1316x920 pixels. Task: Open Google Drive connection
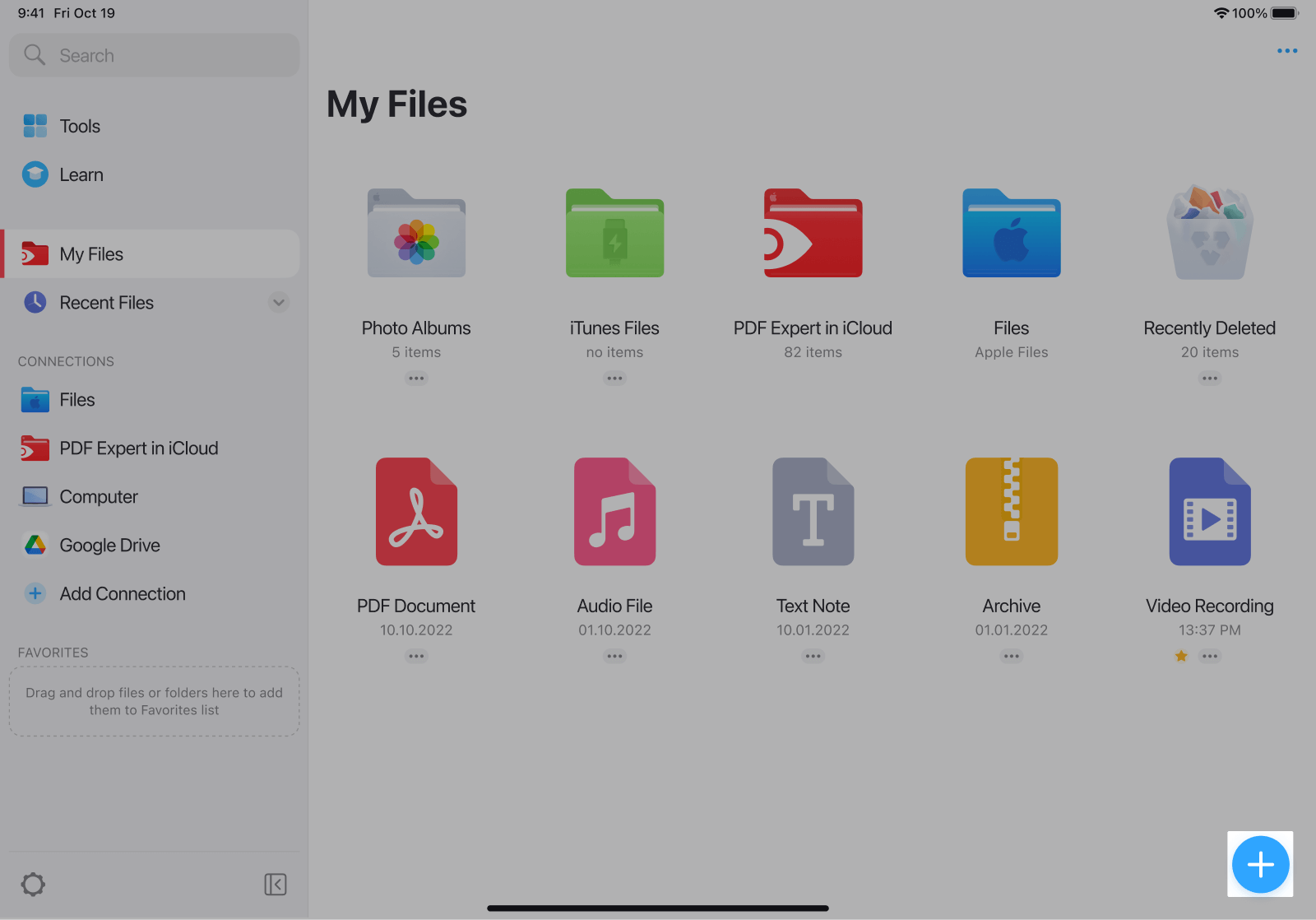point(109,545)
